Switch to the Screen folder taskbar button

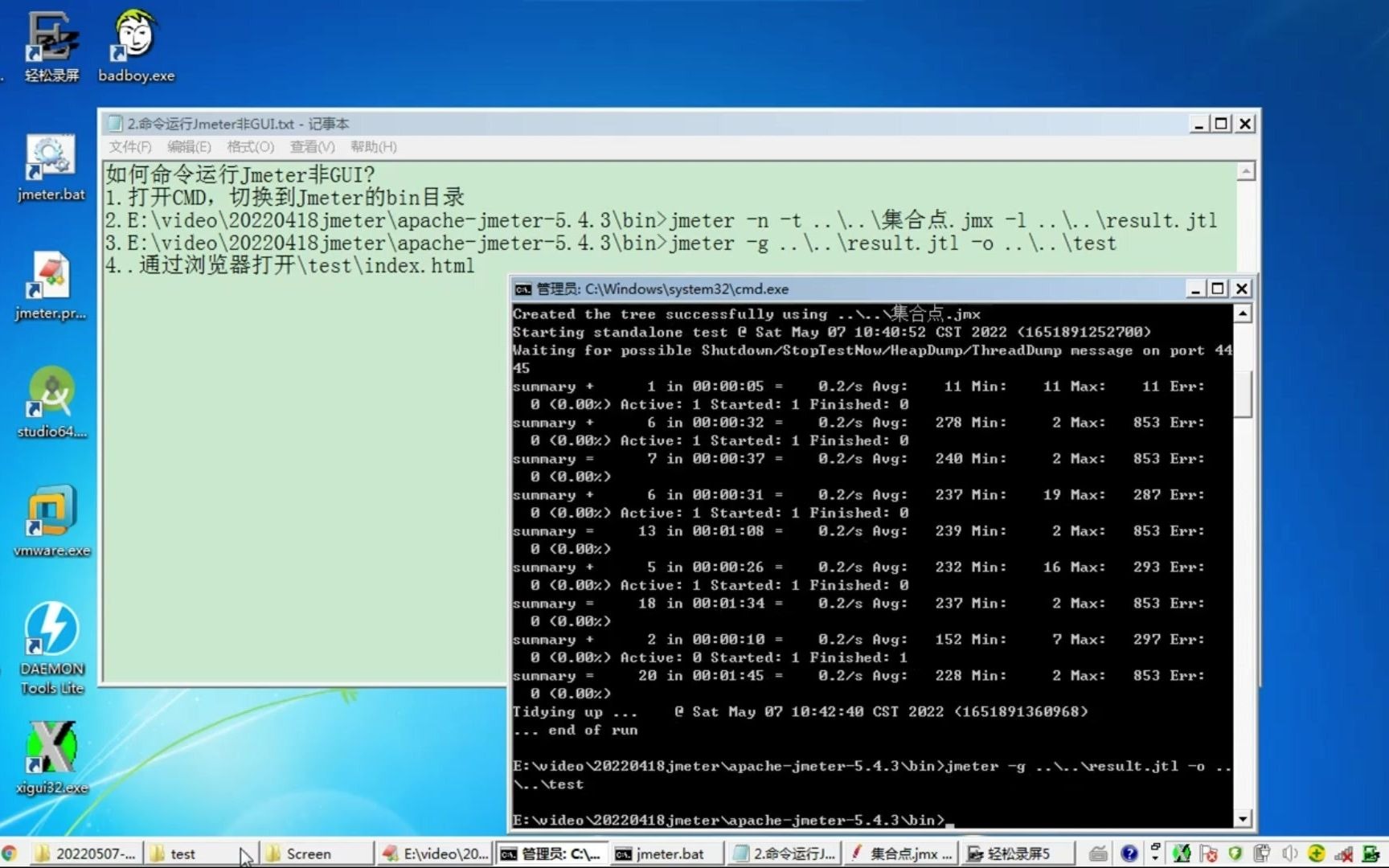pyautogui.click(x=317, y=854)
